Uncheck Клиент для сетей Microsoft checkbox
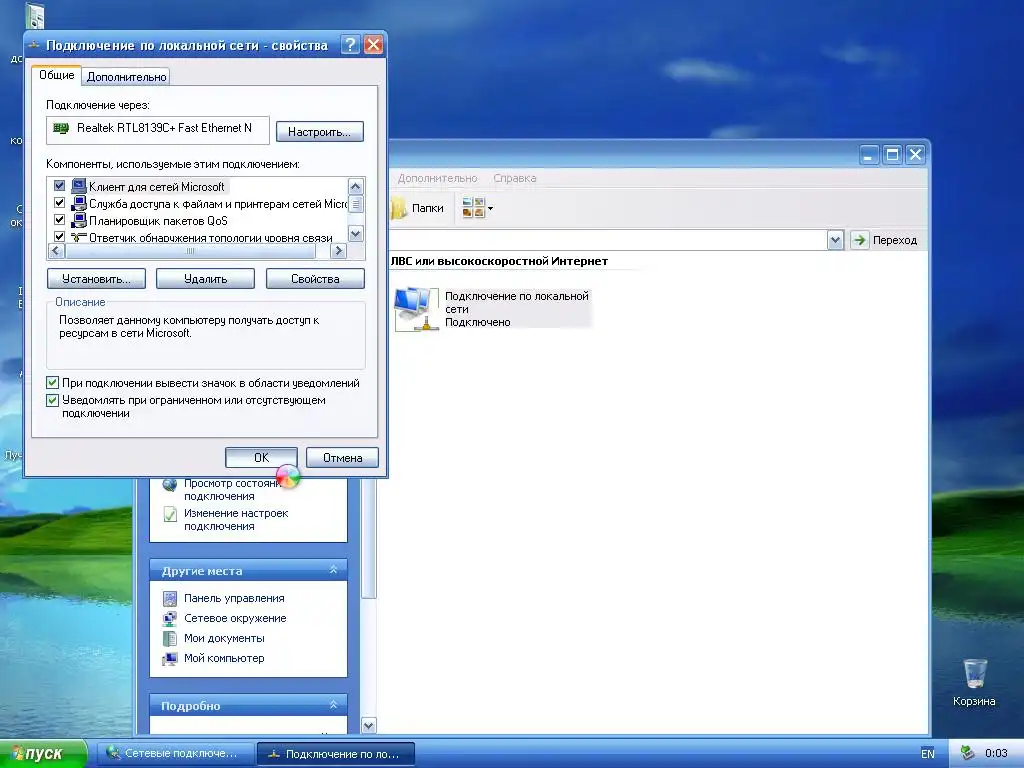This screenshot has height=768, width=1024. point(59,186)
